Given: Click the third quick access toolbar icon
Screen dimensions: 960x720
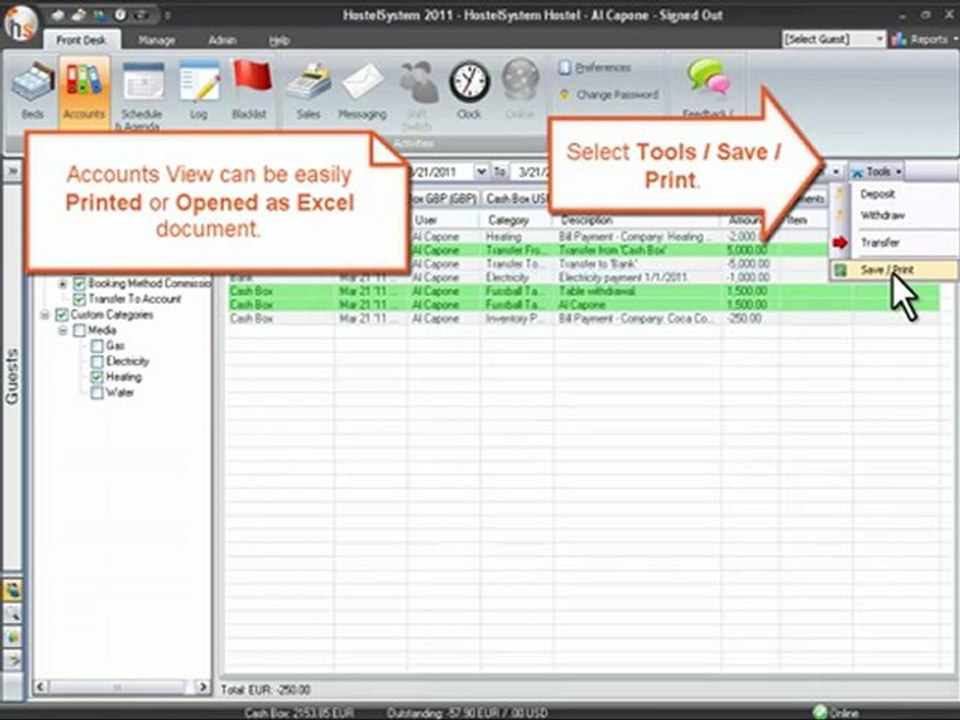Looking at the screenshot, I should [x=99, y=15].
